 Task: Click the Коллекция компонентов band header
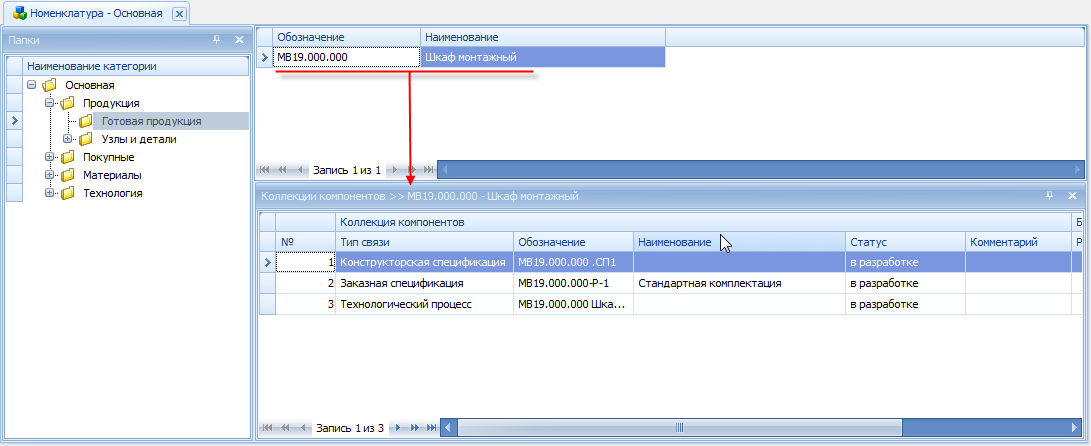[x=703, y=222]
